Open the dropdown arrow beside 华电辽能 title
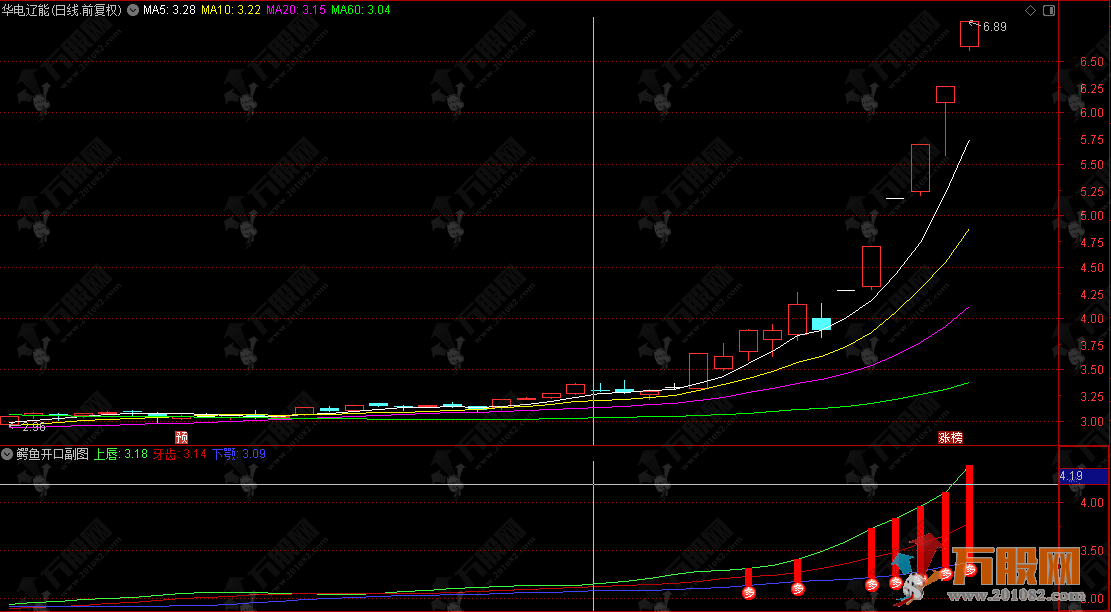 pyautogui.click(x=133, y=10)
